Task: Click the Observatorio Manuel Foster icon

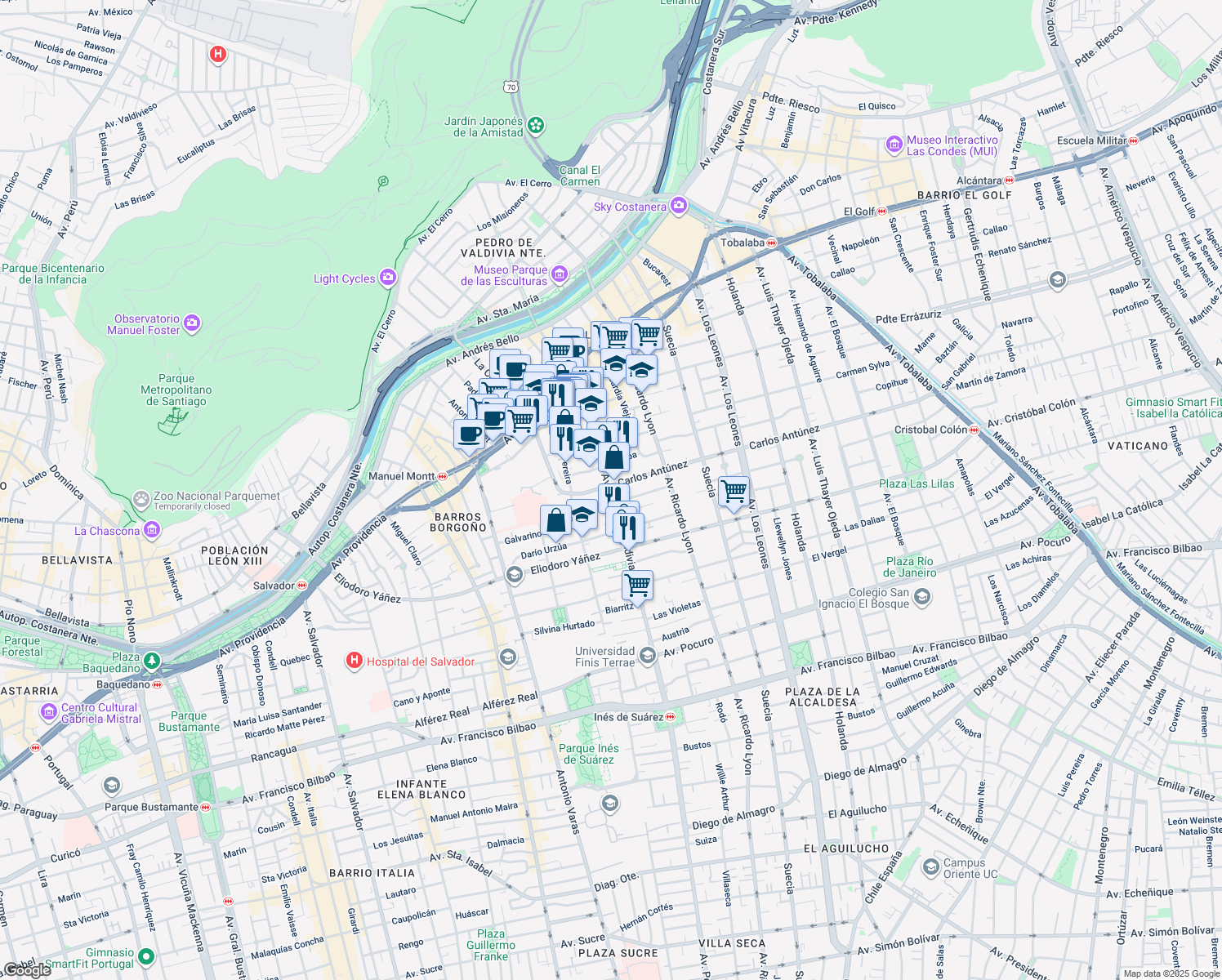Action: tap(192, 323)
